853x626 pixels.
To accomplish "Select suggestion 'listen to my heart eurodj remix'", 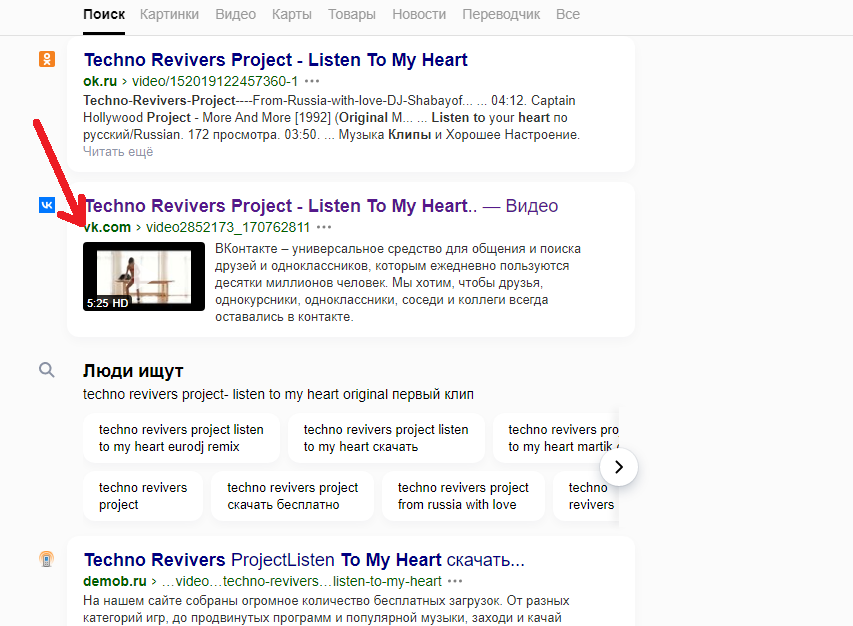I will tap(181, 438).
